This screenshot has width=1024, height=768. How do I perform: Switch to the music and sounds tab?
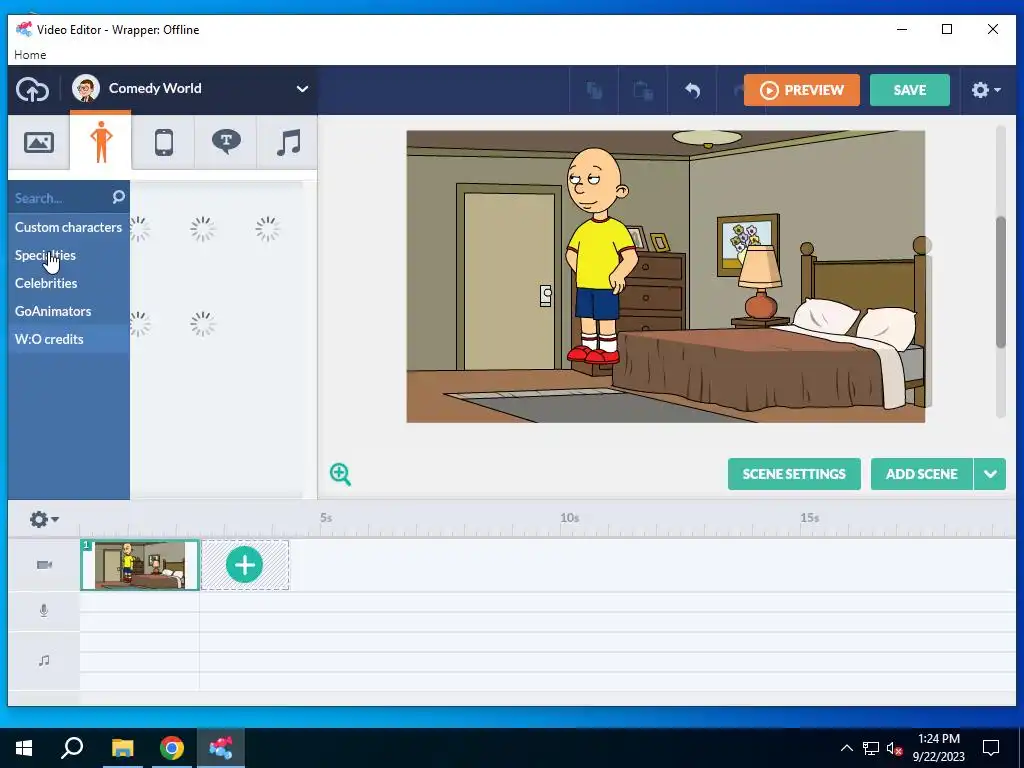tap(288, 142)
